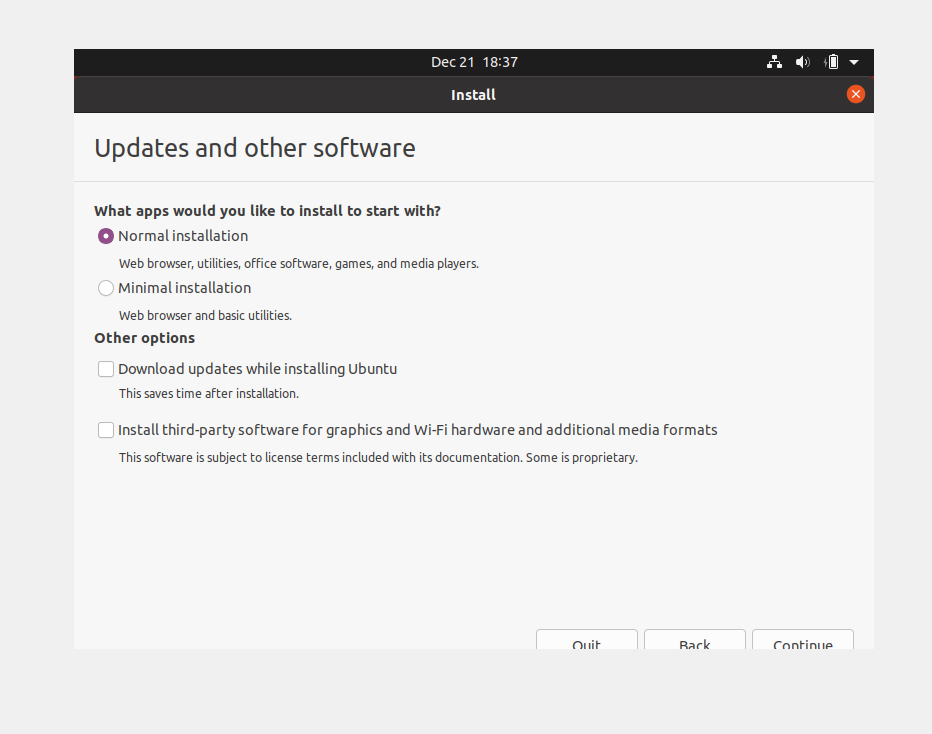The height and width of the screenshot is (734, 932).
Task: Open the wired network status icon
Action: tap(774, 62)
